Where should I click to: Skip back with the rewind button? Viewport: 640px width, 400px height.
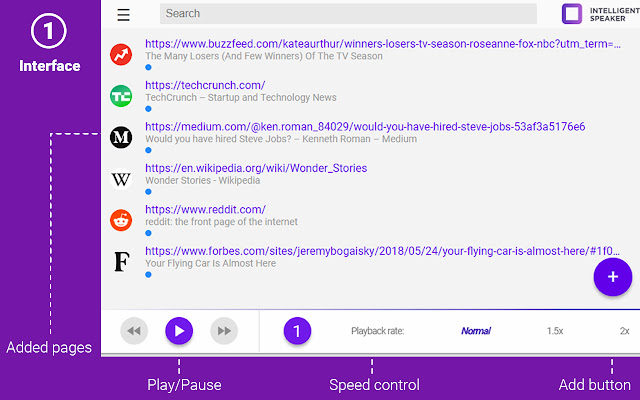(134, 330)
